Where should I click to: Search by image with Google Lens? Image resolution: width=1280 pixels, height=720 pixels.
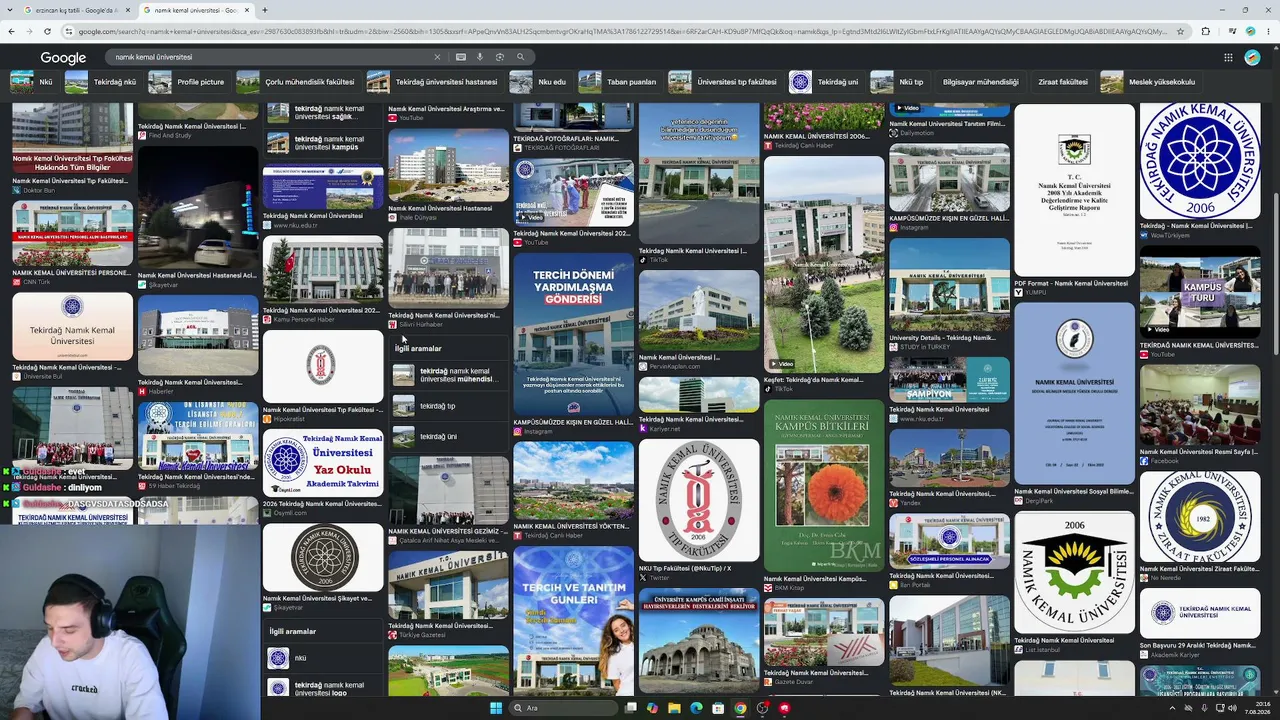pyautogui.click(x=500, y=57)
